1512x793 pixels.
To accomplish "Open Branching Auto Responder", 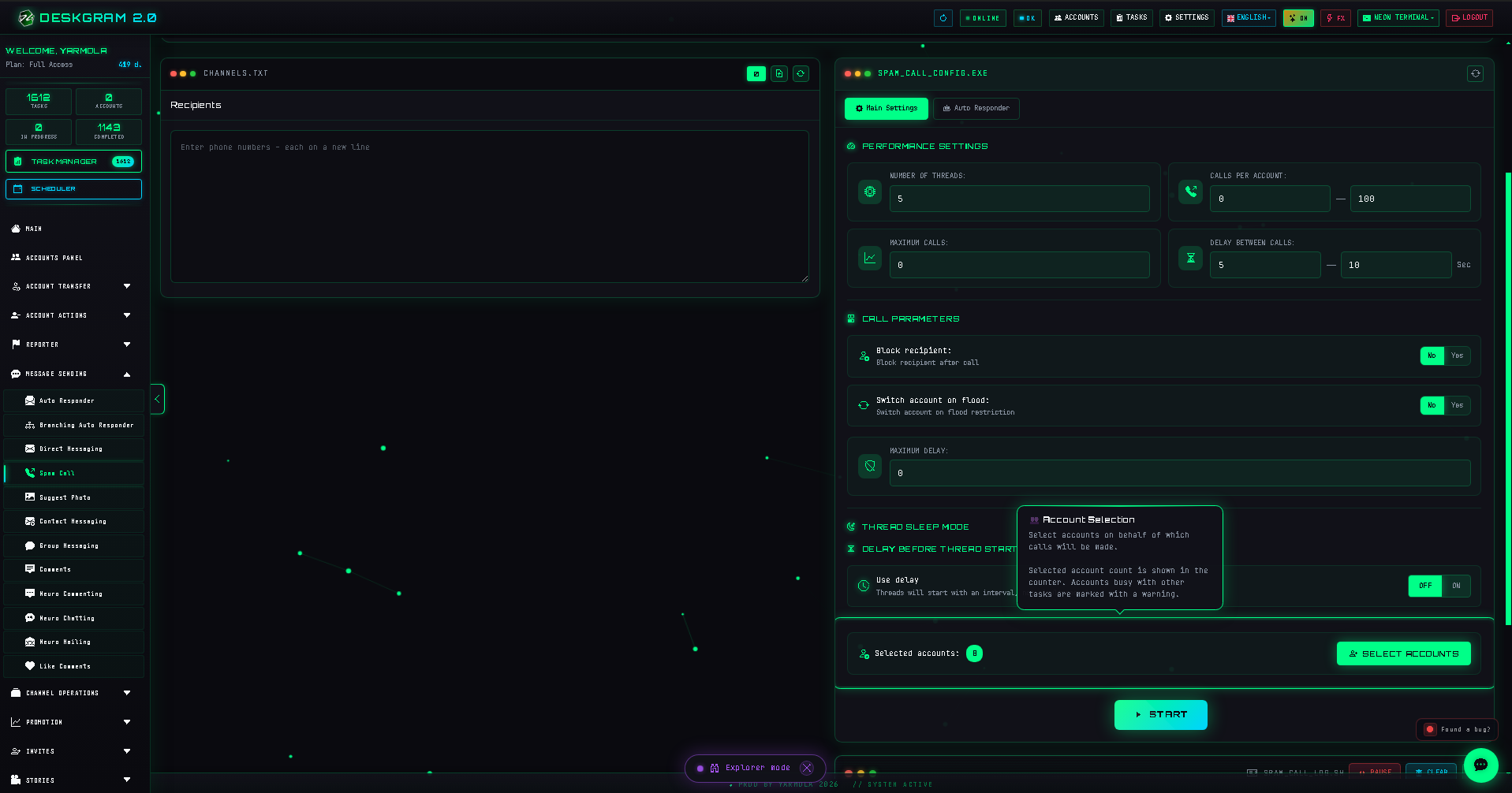I will (x=74, y=425).
